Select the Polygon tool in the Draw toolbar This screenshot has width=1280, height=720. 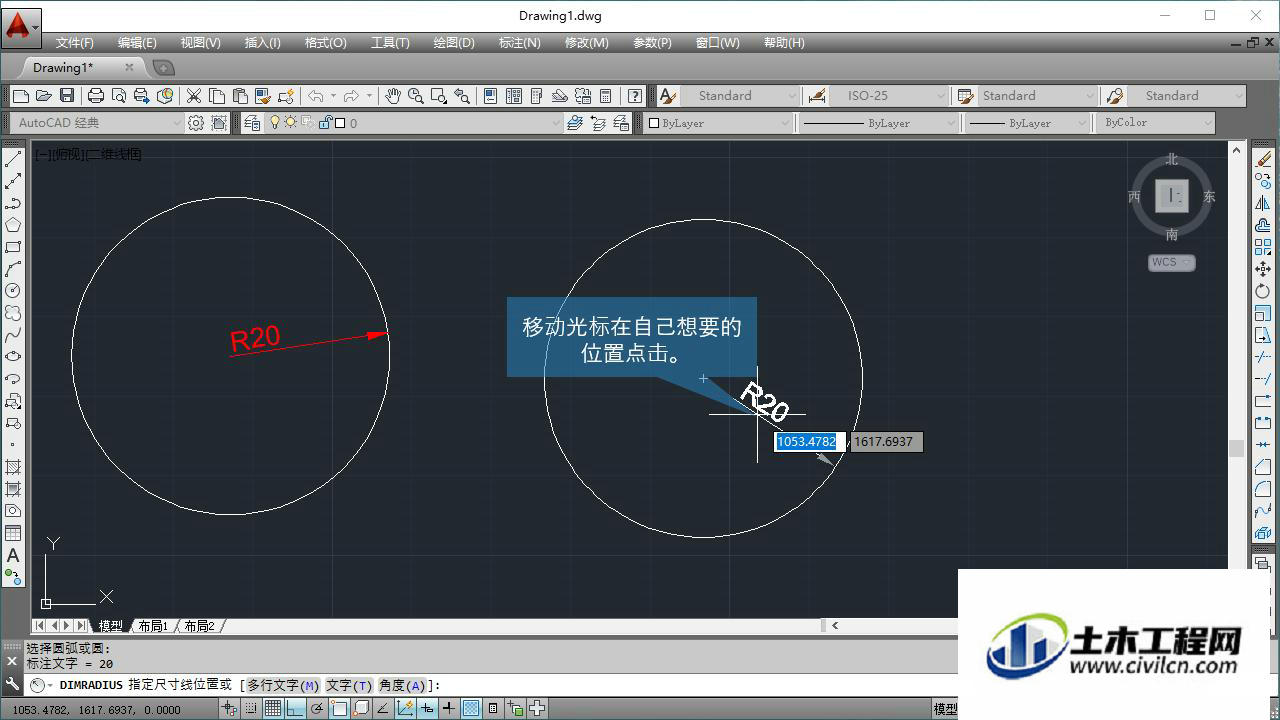pos(13,225)
